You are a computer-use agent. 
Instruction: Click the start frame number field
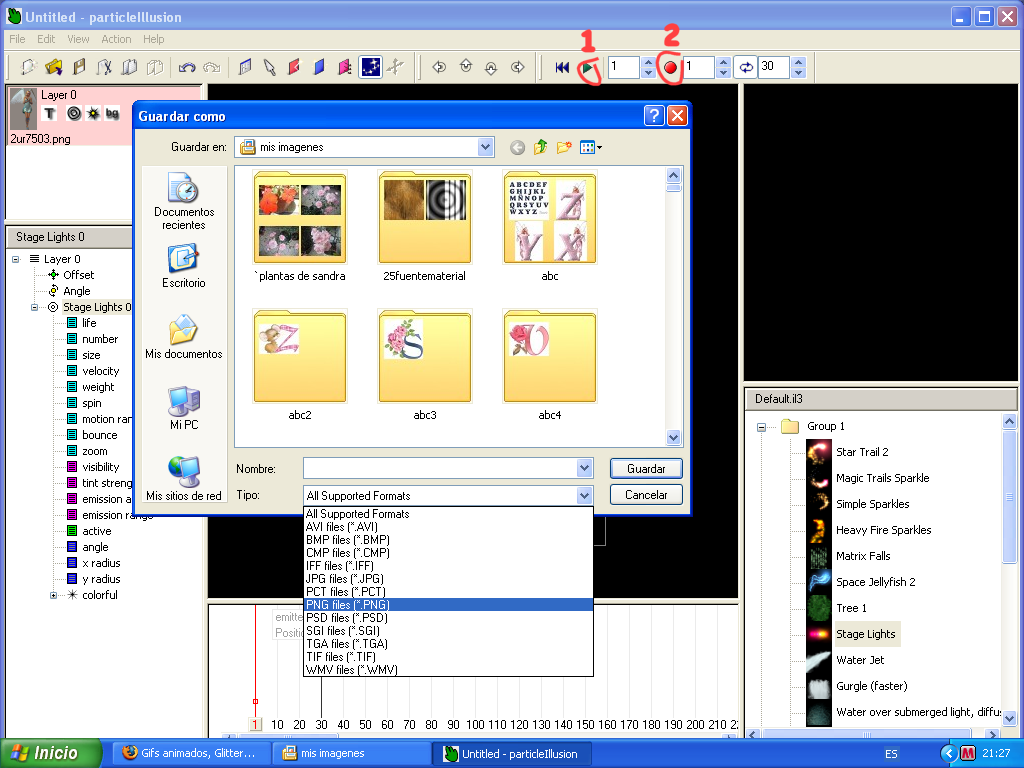[x=624, y=67]
